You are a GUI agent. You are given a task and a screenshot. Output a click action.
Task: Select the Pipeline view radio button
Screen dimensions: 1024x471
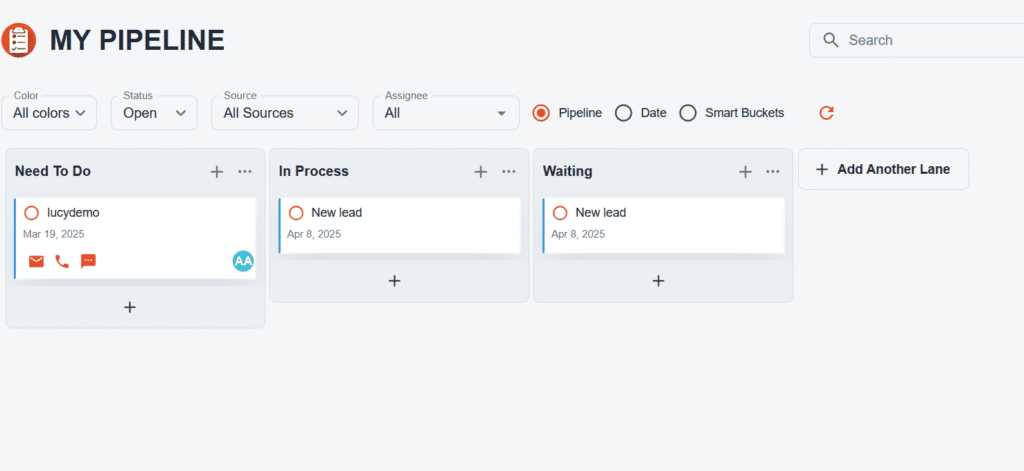tap(541, 113)
